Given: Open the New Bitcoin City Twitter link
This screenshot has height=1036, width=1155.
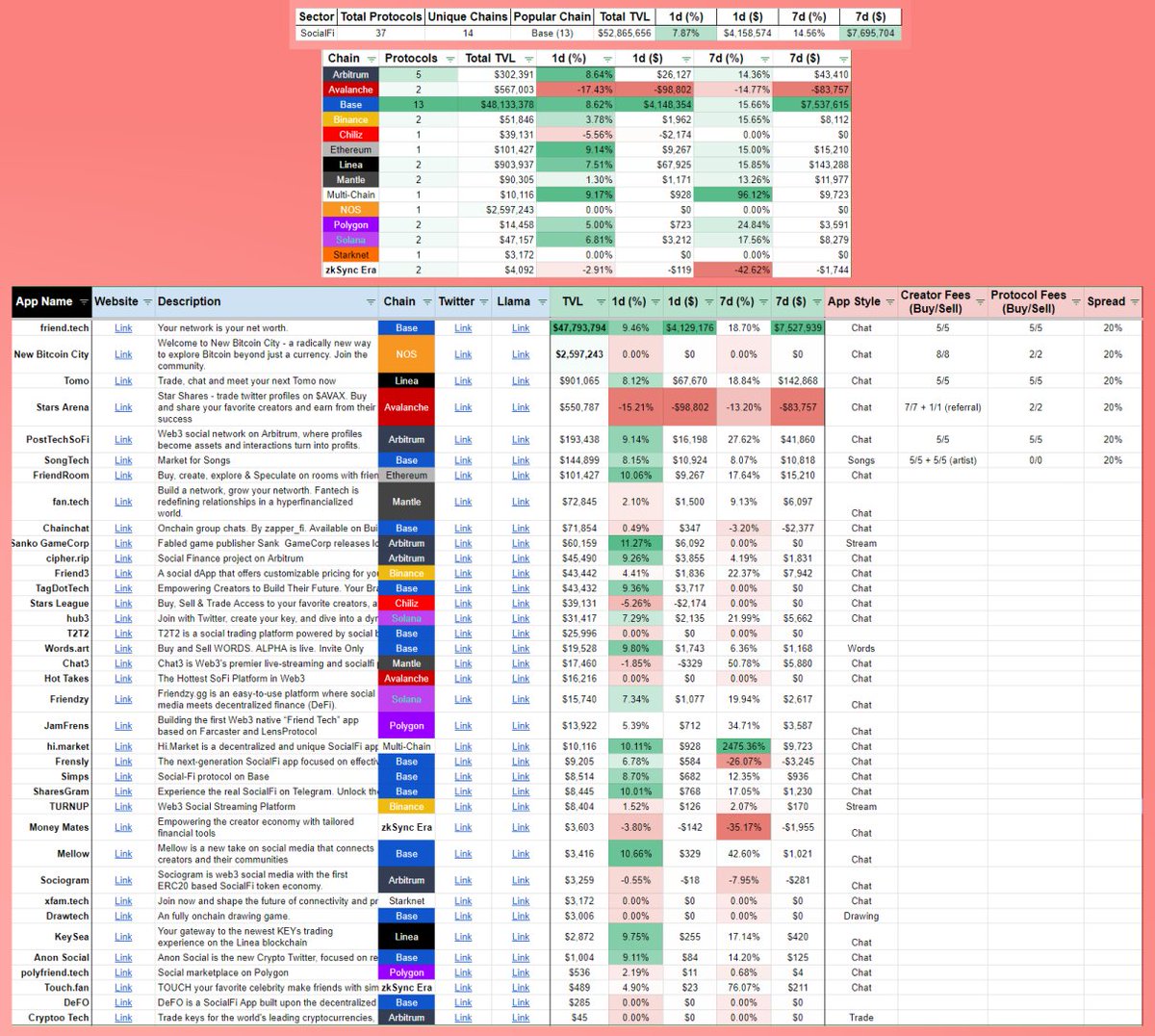Looking at the screenshot, I should pyautogui.click(x=463, y=354).
